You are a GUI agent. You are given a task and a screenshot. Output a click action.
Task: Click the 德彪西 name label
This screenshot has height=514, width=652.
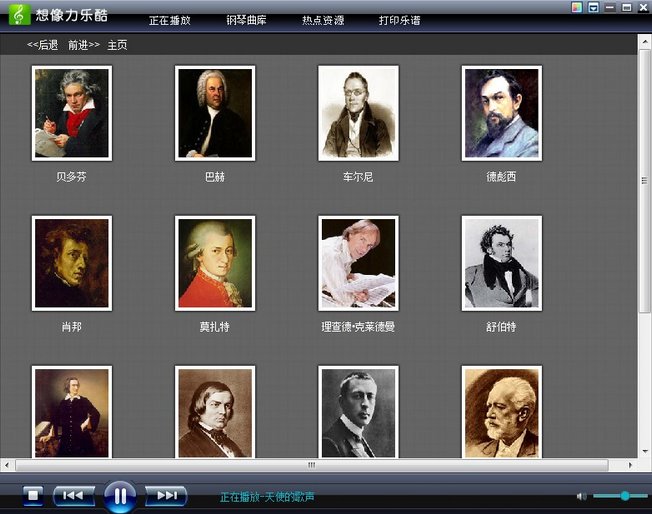[x=501, y=177]
